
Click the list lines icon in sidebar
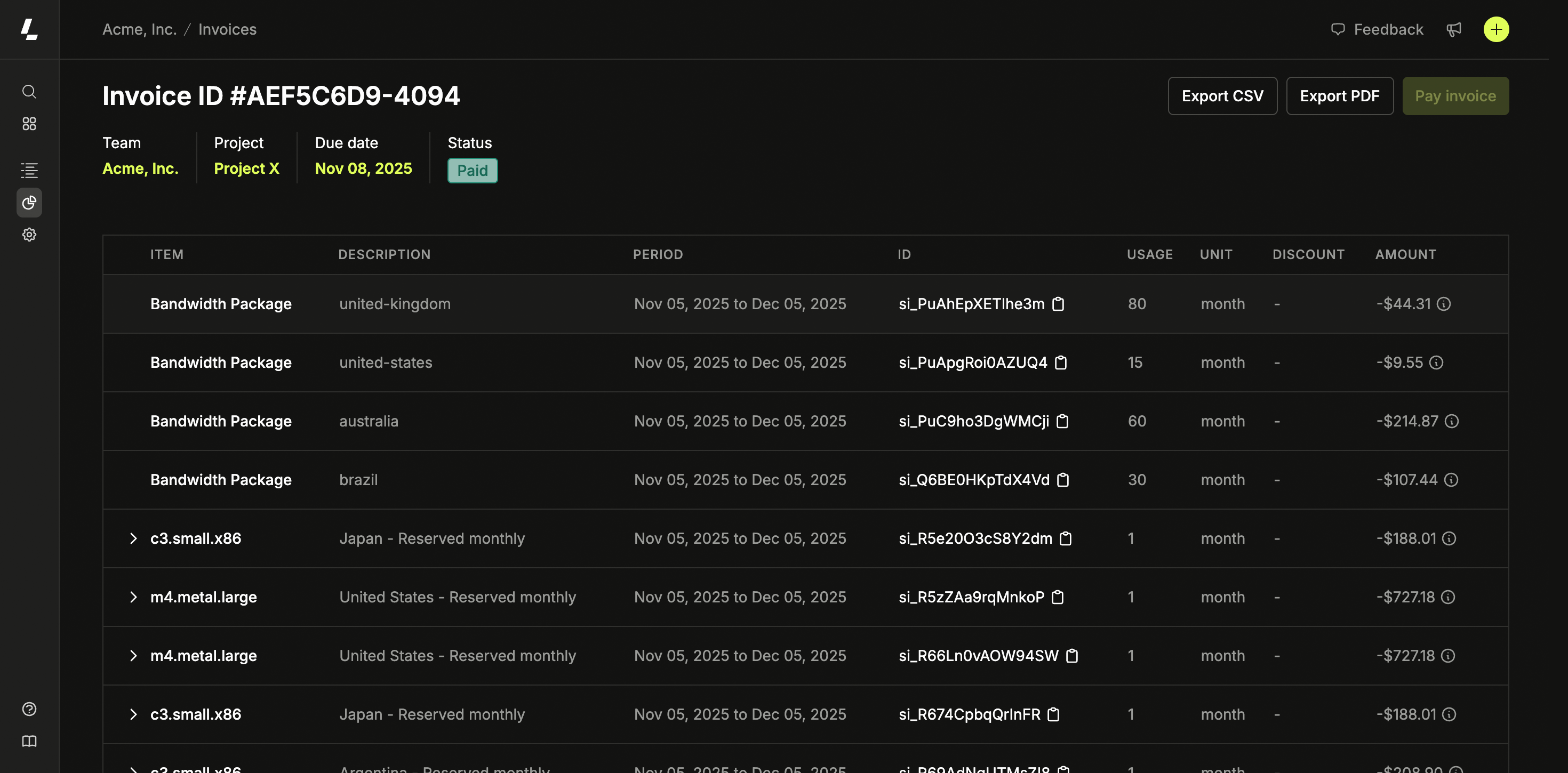pyautogui.click(x=29, y=171)
